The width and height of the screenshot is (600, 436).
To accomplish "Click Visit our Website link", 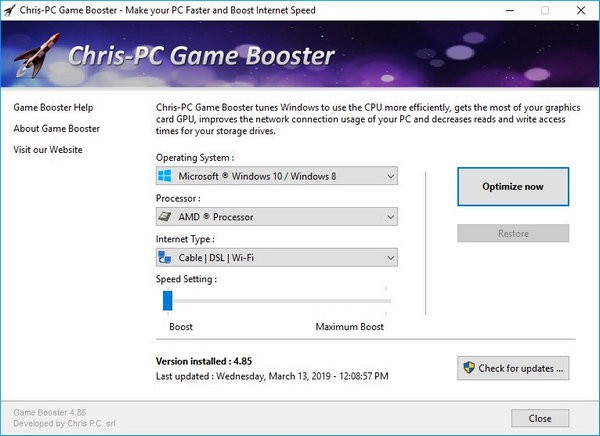I will pyautogui.click(x=48, y=150).
